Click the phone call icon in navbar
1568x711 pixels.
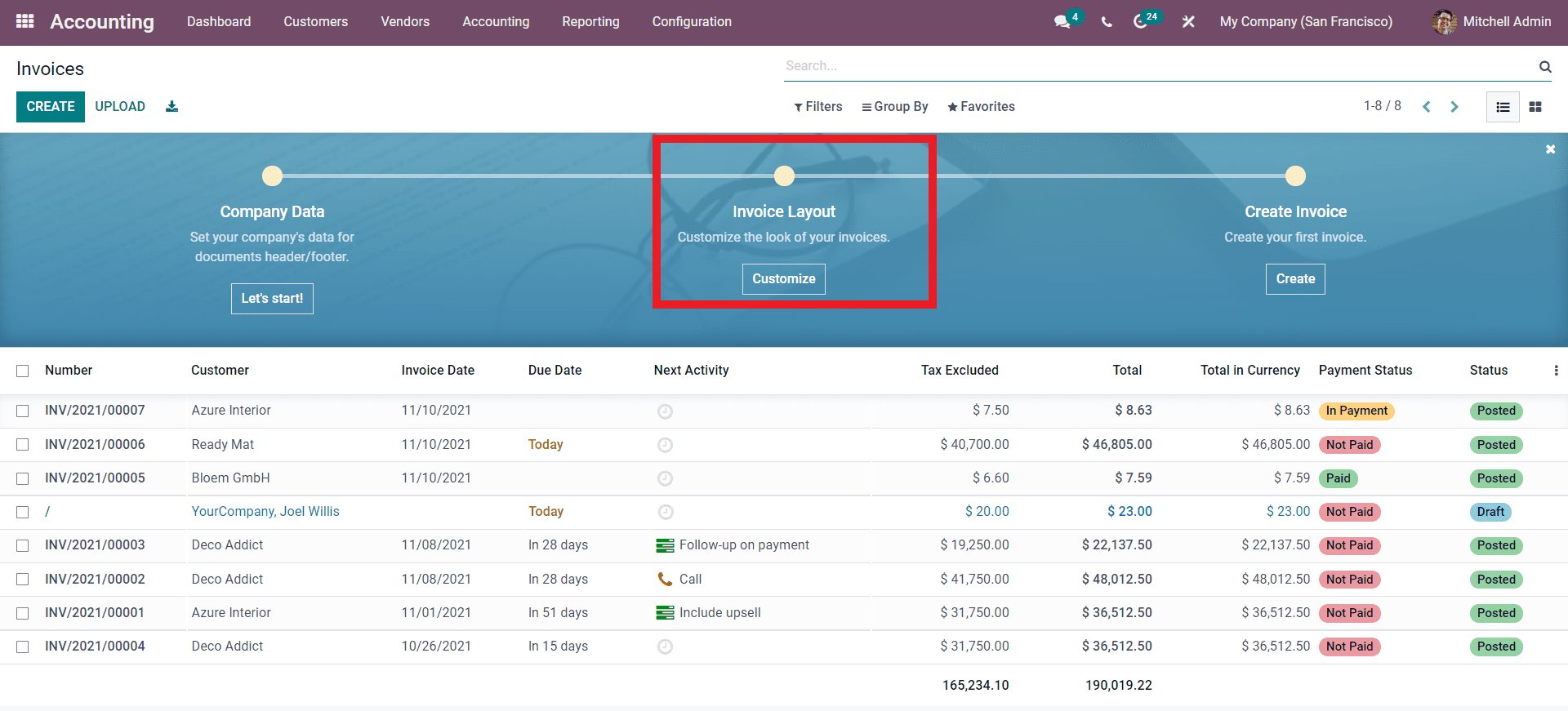1107,22
